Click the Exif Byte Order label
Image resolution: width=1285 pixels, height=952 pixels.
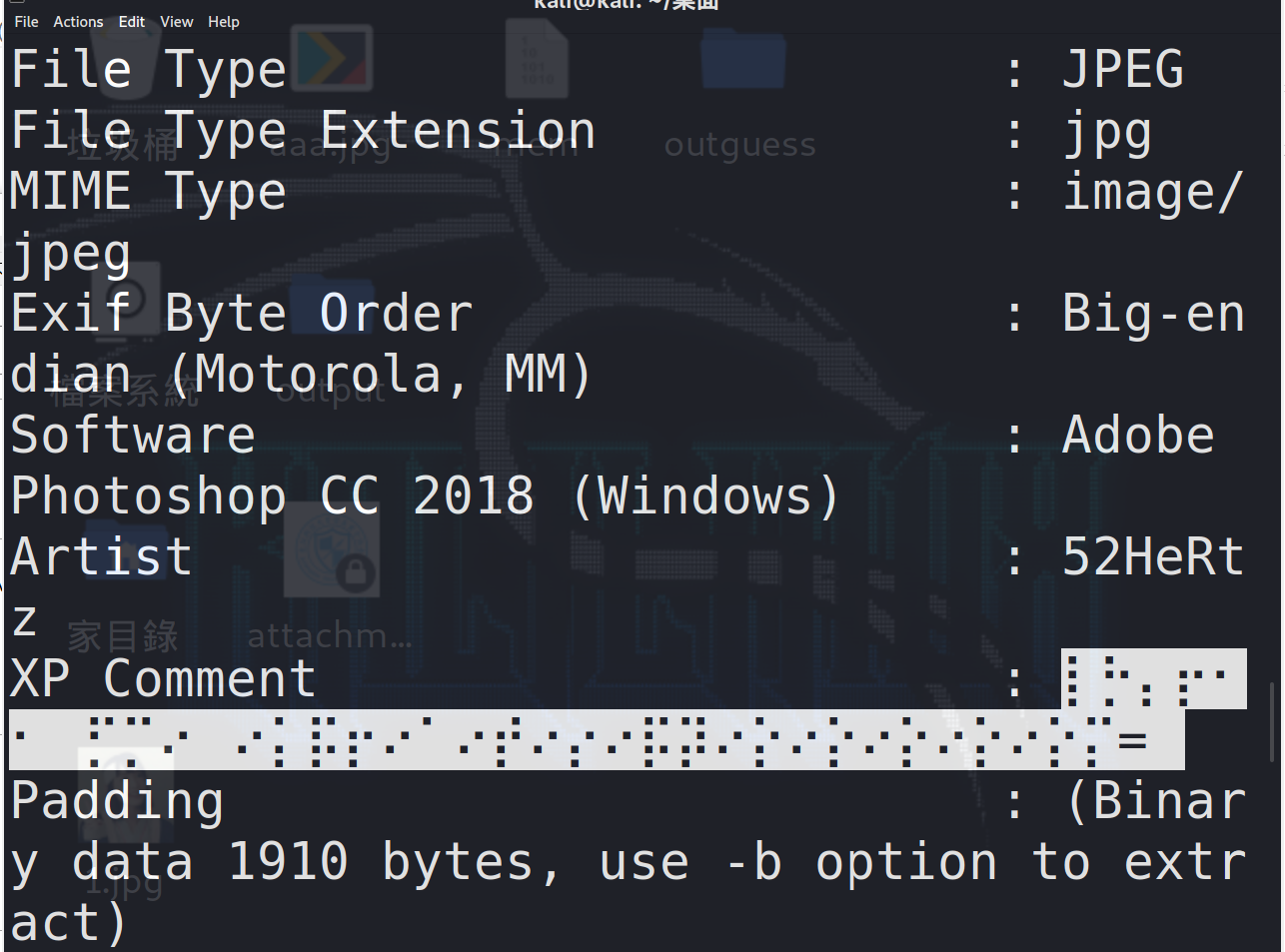[241, 314]
